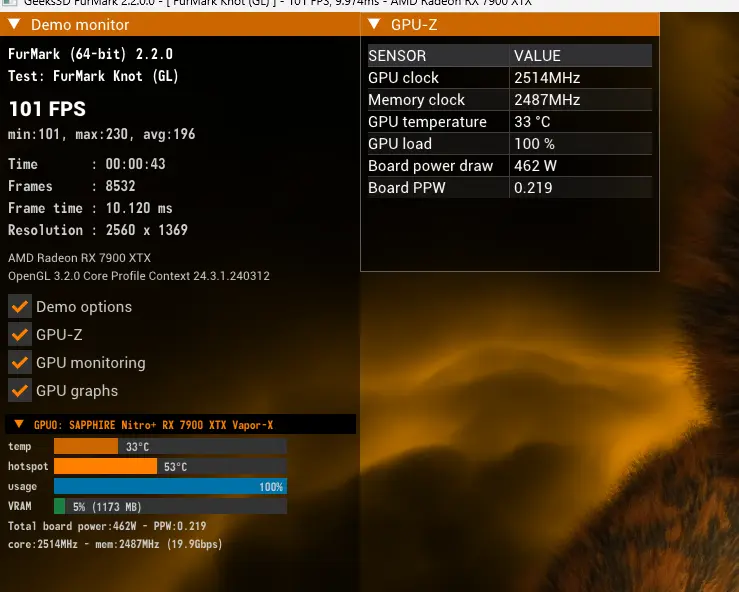Click the Test: FurMark Knot (GL) line
Viewport: 739px width, 592px height.
point(93,76)
